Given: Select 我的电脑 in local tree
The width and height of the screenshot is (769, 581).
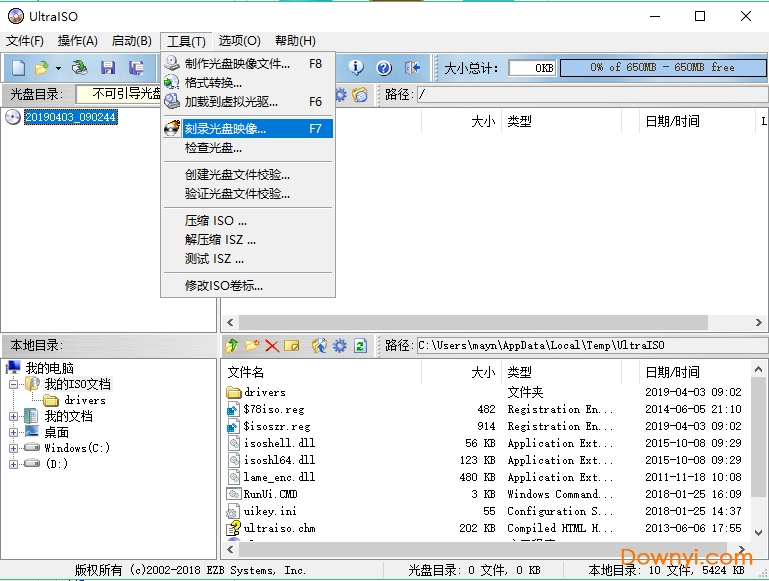Looking at the screenshot, I should [50, 368].
